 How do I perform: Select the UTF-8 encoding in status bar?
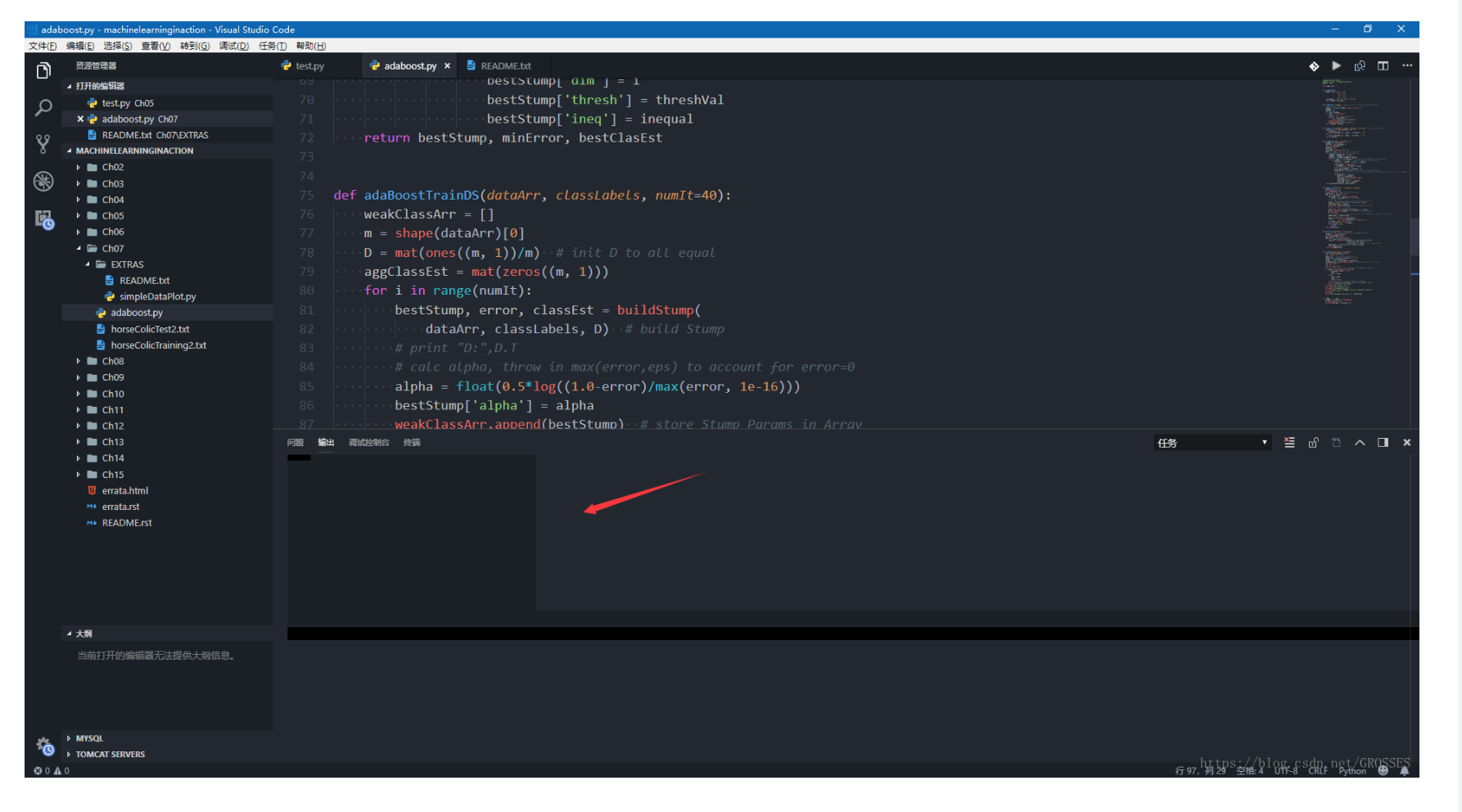coord(1287,770)
